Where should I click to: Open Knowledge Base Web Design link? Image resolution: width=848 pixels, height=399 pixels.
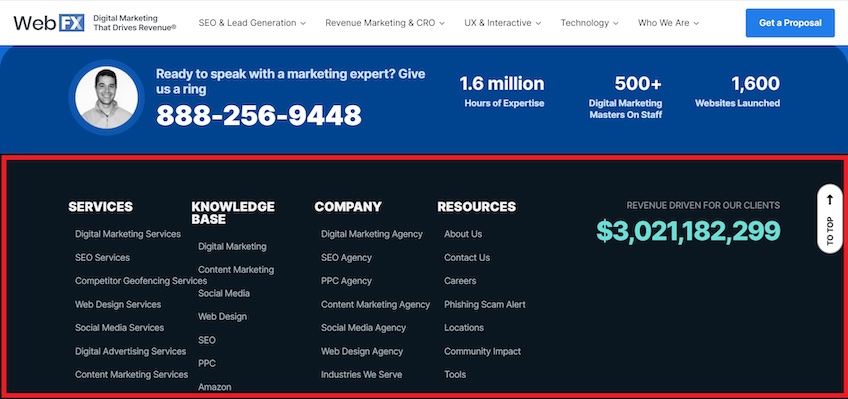coord(222,317)
